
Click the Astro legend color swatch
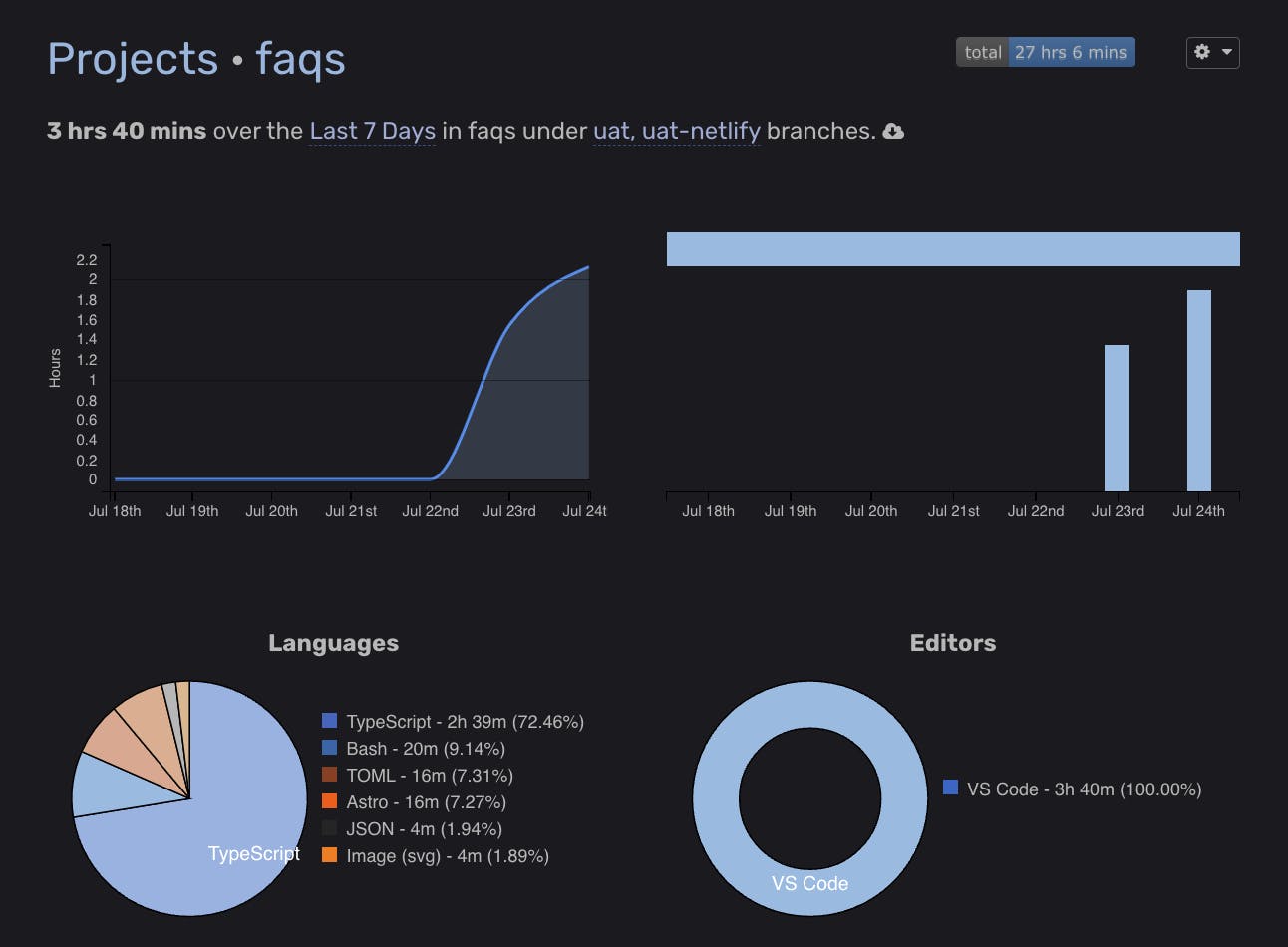(x=330, y=801)
